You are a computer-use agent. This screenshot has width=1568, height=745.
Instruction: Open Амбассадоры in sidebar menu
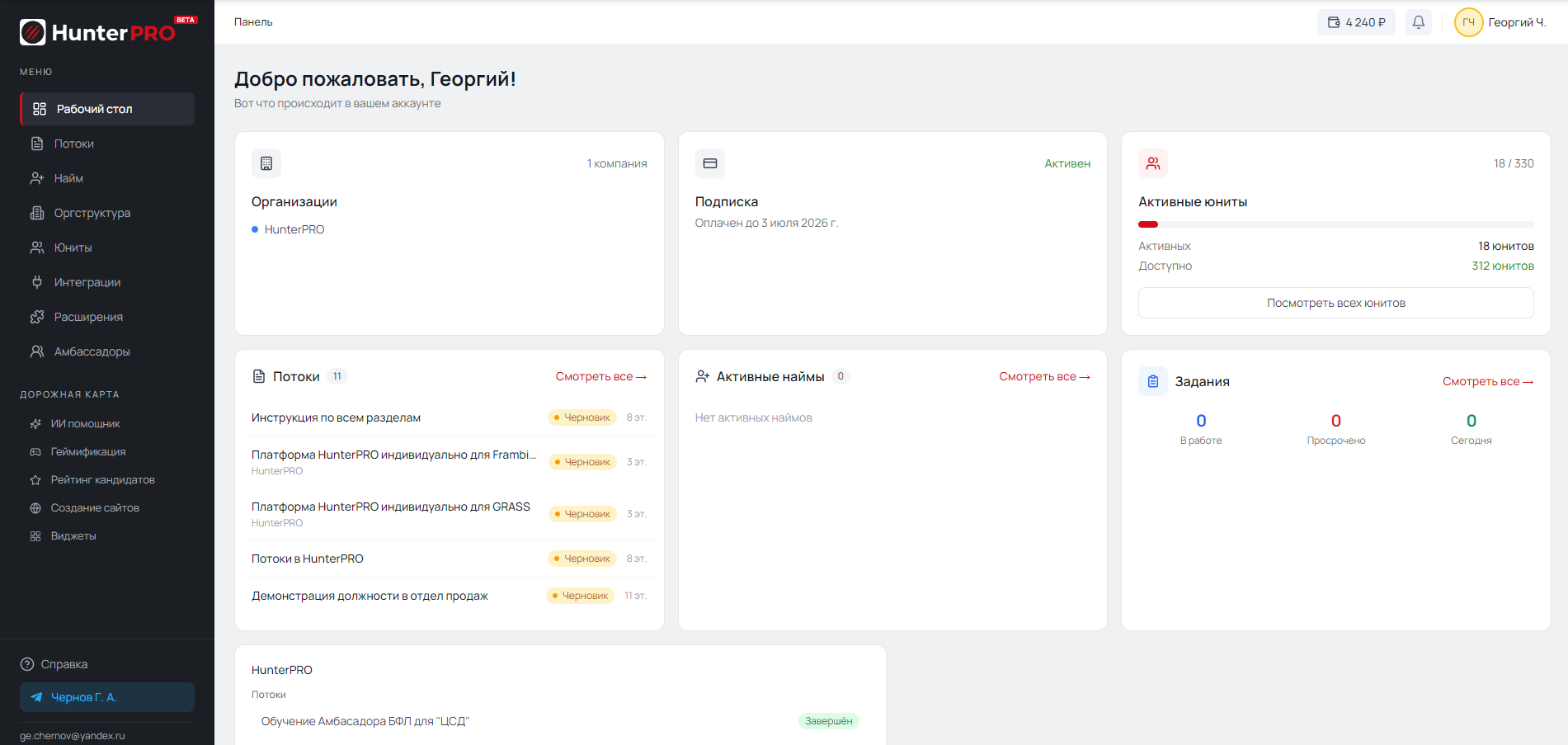pyautogui.click(x=107, y=351)
